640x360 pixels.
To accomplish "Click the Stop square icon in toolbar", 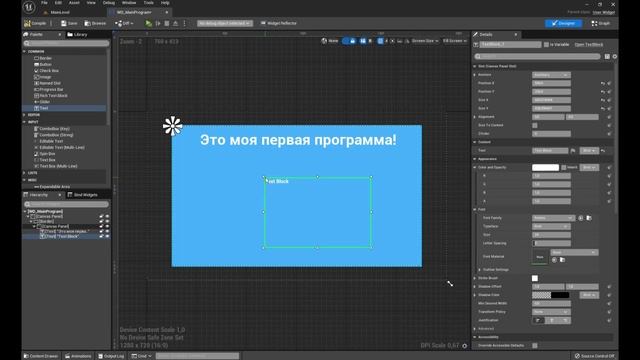I will [x=167, y=23].
